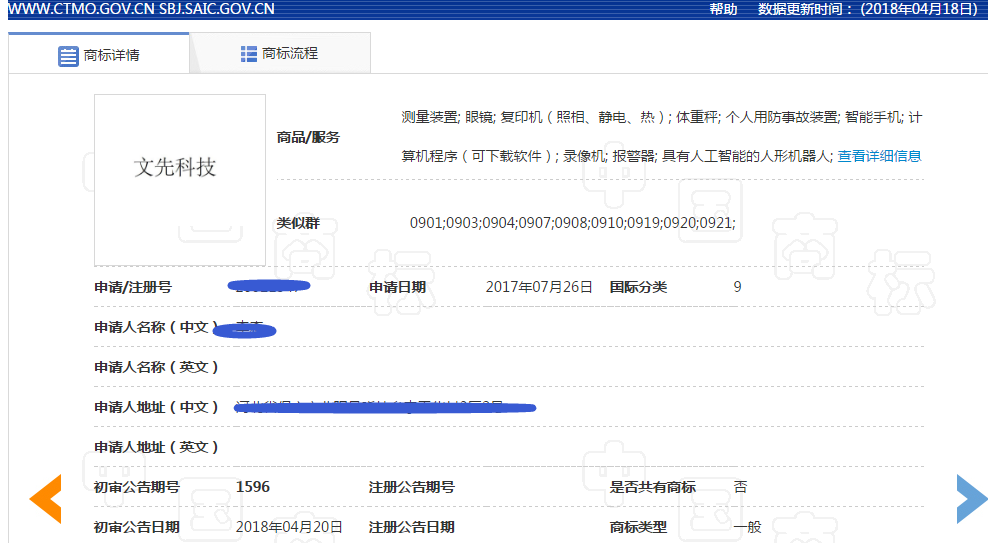Open the 商标详情 tab
988x543 pixels.
tap(99, 55)
